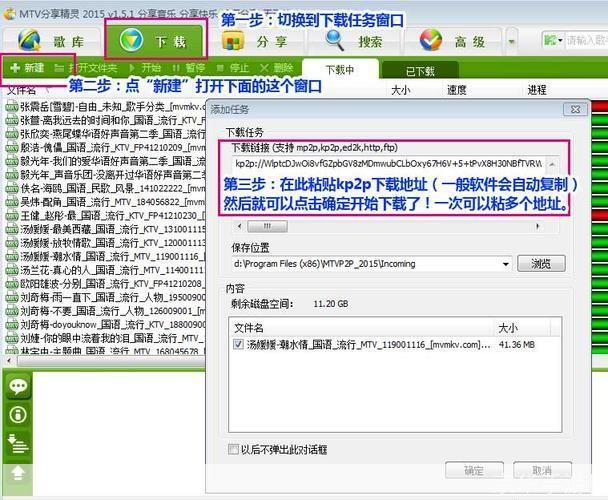Sort list by 进程 column header
This screenshot has height=500, width=608.
point(537,90)
